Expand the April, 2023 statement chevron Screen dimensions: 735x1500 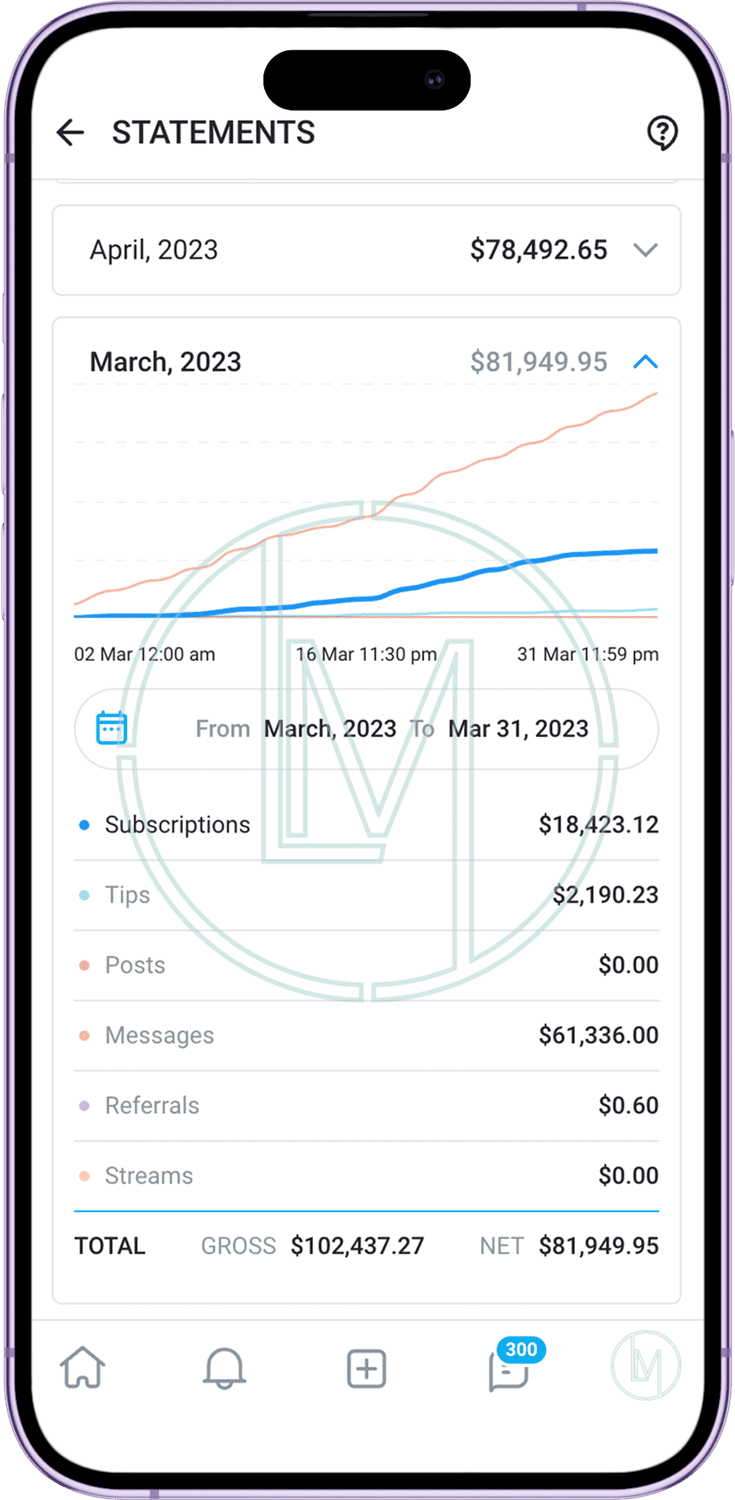646,250
